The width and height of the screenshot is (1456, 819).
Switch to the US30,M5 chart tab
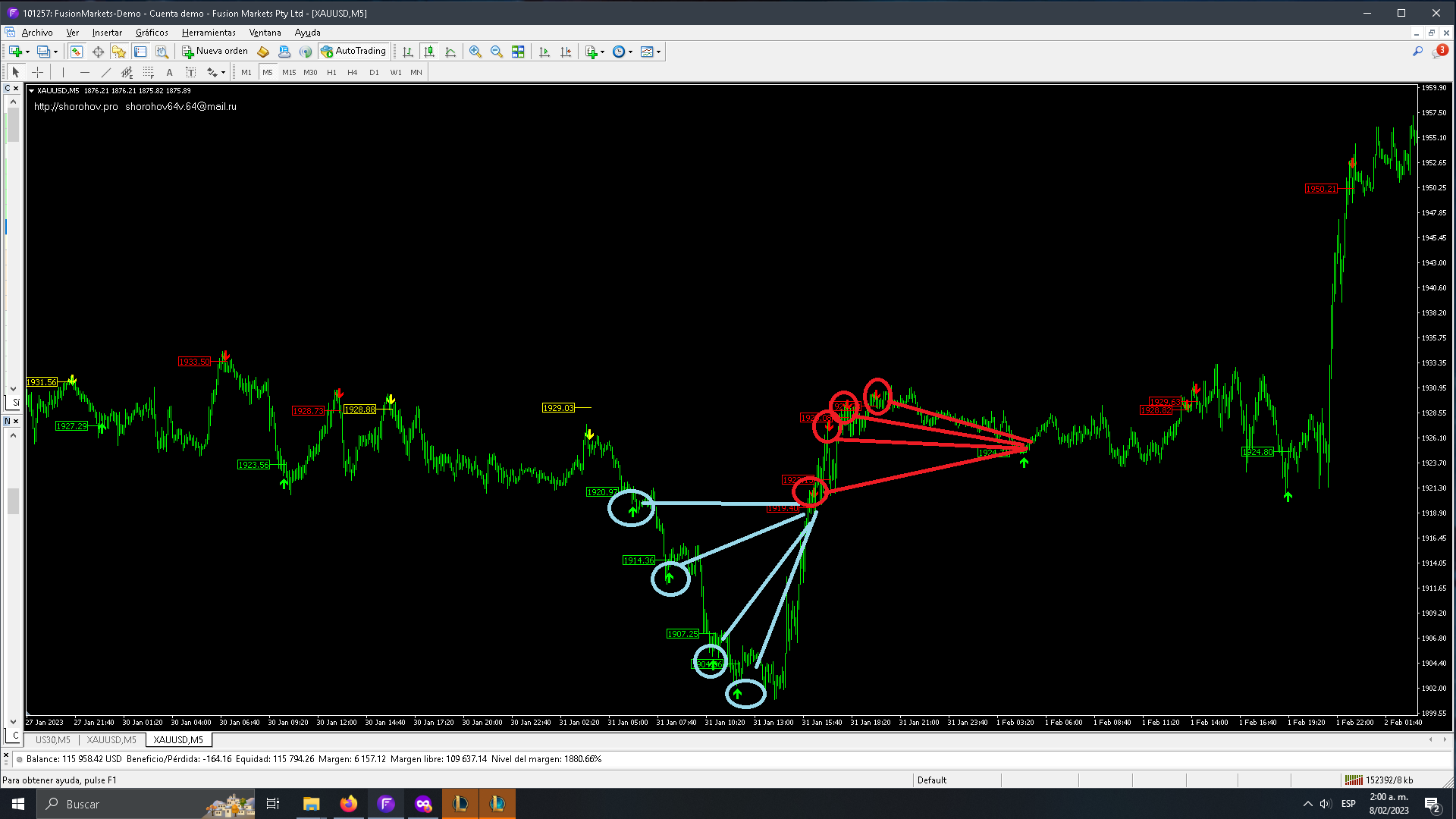52,740
